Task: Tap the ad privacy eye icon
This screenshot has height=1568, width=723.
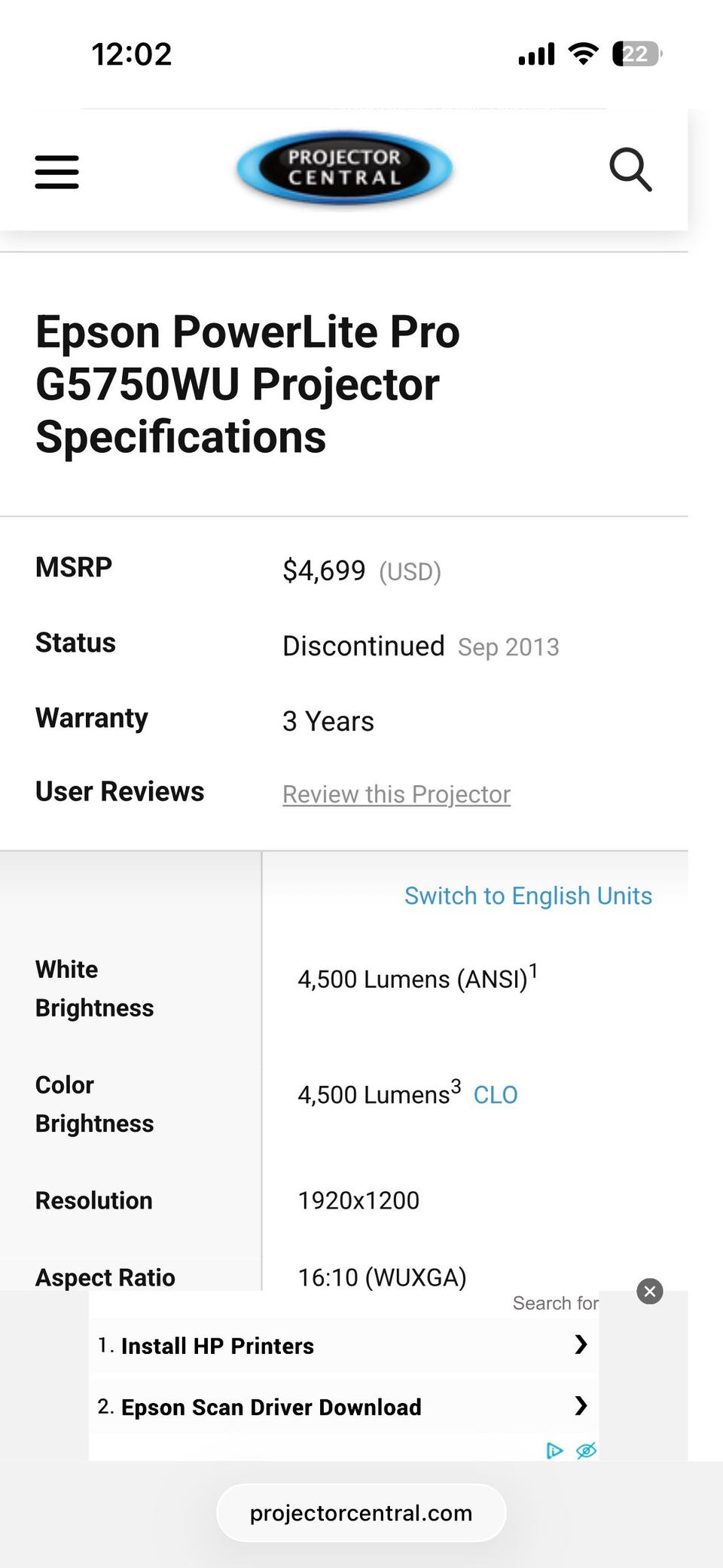Action: point(586,1450)
